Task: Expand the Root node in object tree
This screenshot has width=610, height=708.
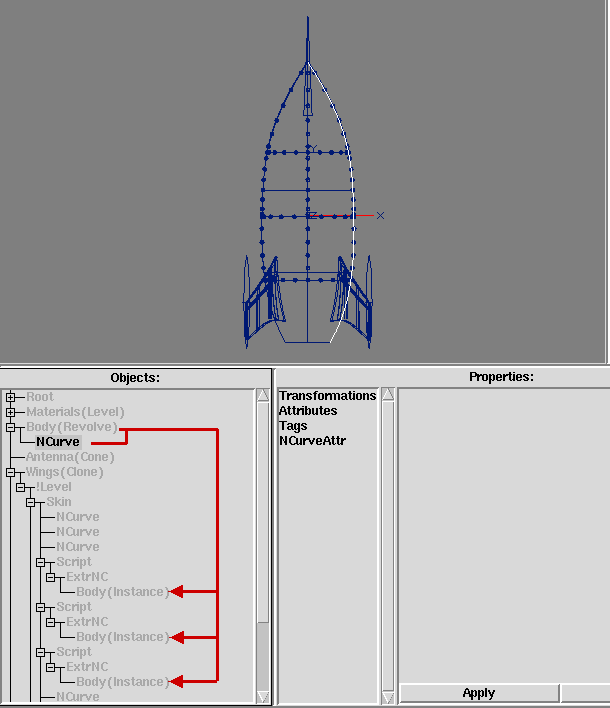Action: [x=11, y=397]
